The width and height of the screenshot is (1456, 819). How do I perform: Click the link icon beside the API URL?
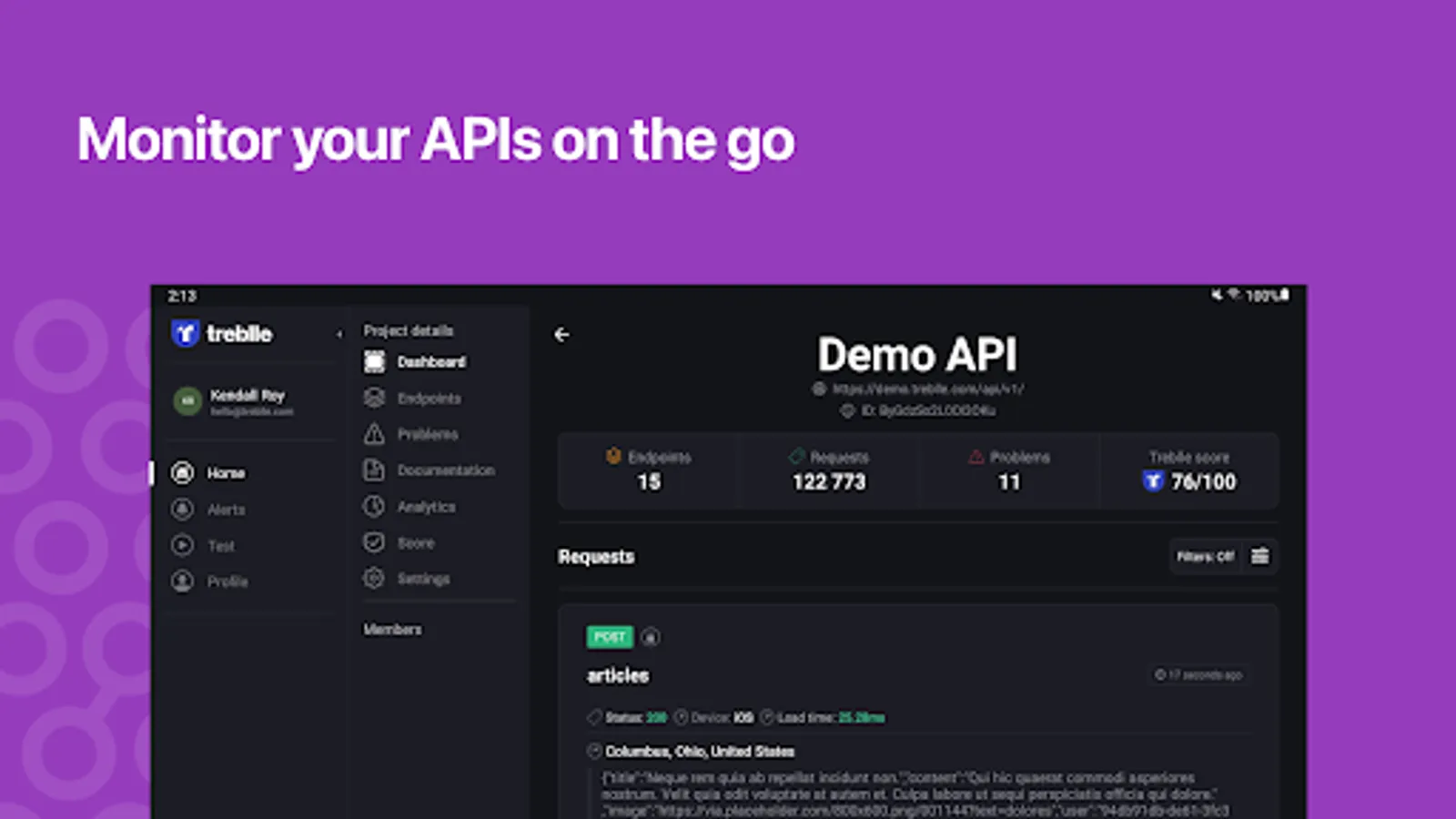point(819,389)
